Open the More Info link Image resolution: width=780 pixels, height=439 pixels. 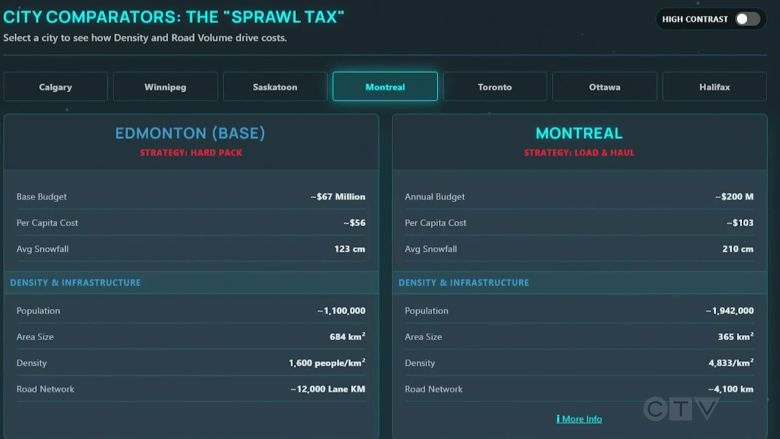pos(579,419)
